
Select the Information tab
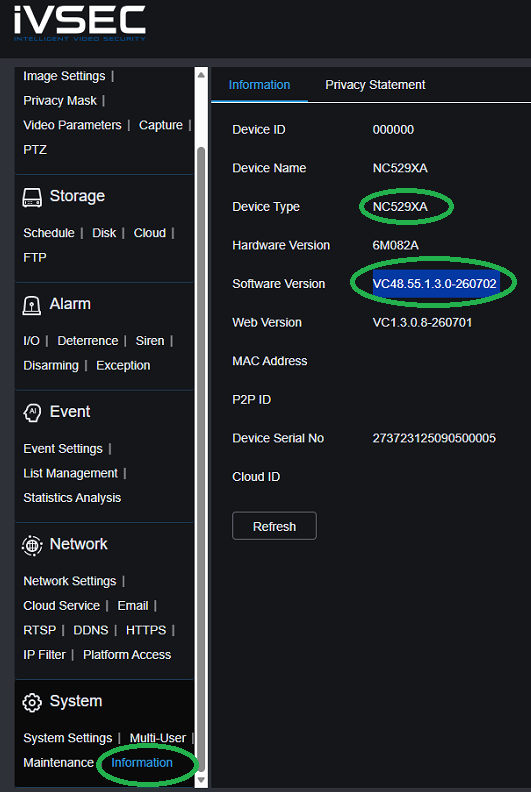259,85
